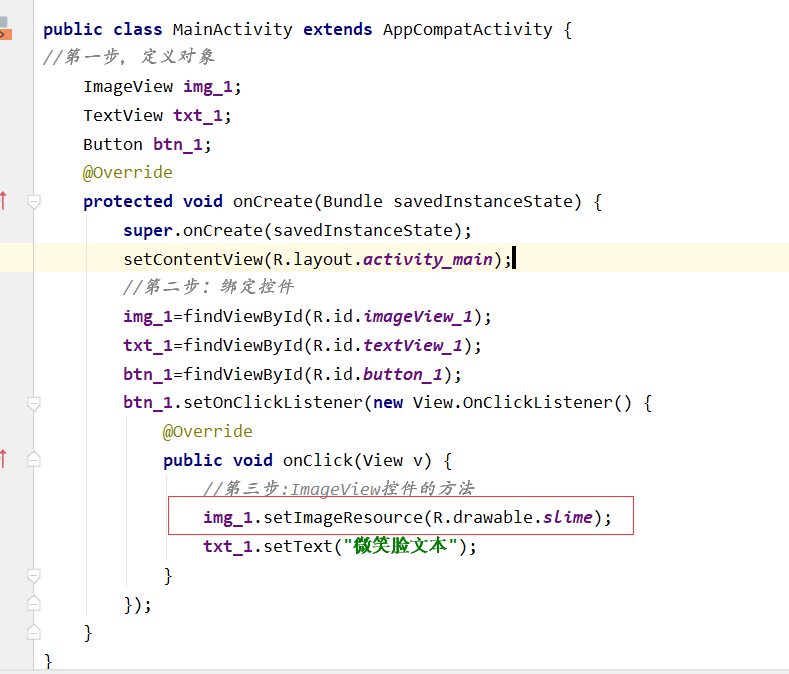
Task: Click the Button type declaration
Action: click(113, 144)
